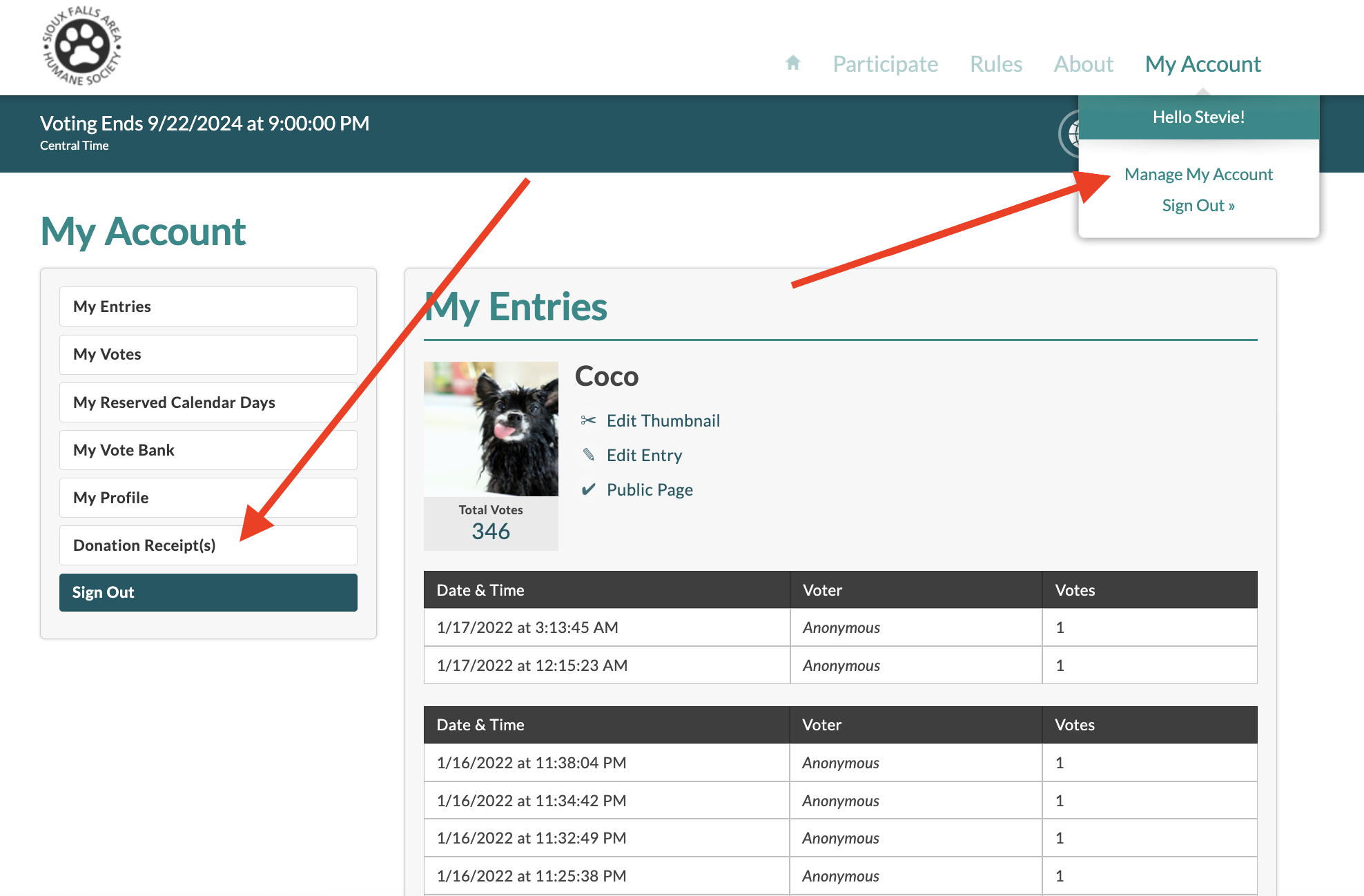Go to the About page
Screen dimensions: 1364x896
pyautogui.click(x=1083, y=64)
